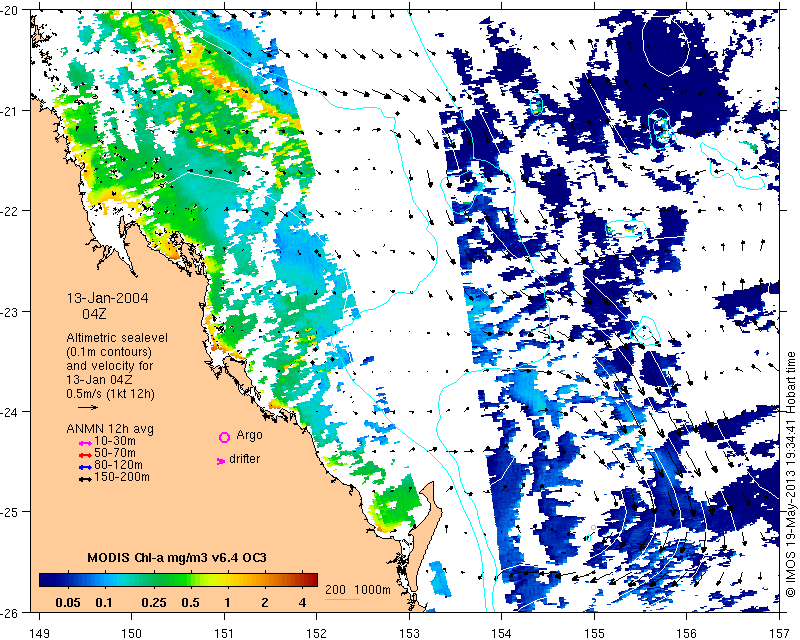Click the '0.5m/s (1kt 12h)' scale text
This screenshot has height=640, width=800.
click(110, 394)
